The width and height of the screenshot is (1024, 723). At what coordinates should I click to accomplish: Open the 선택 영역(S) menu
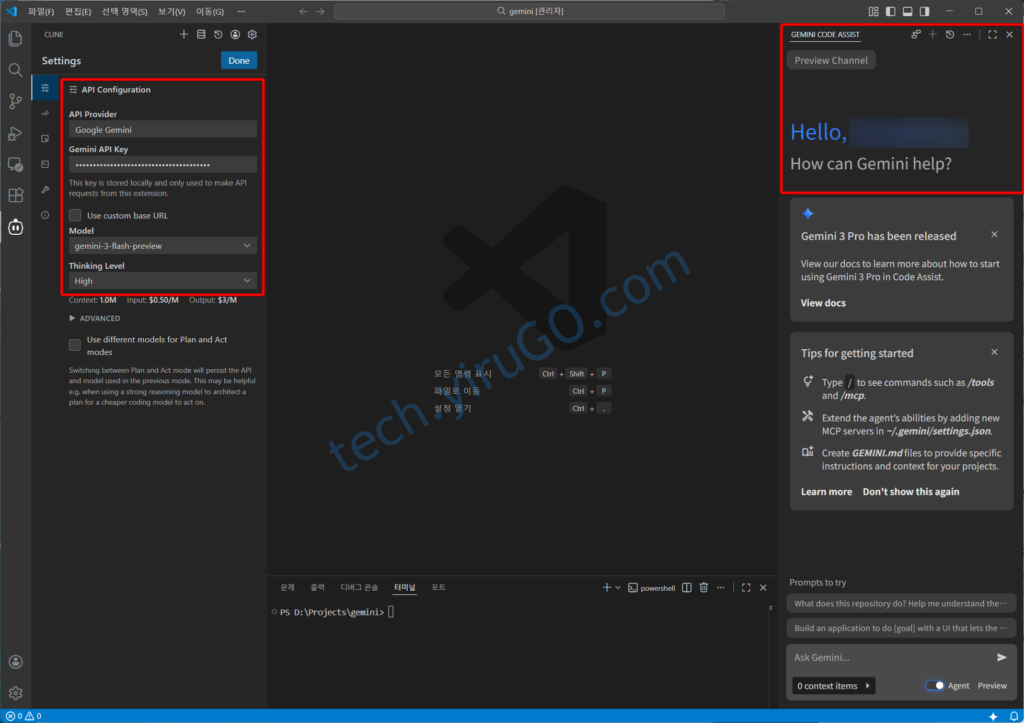tap(124, 11)
